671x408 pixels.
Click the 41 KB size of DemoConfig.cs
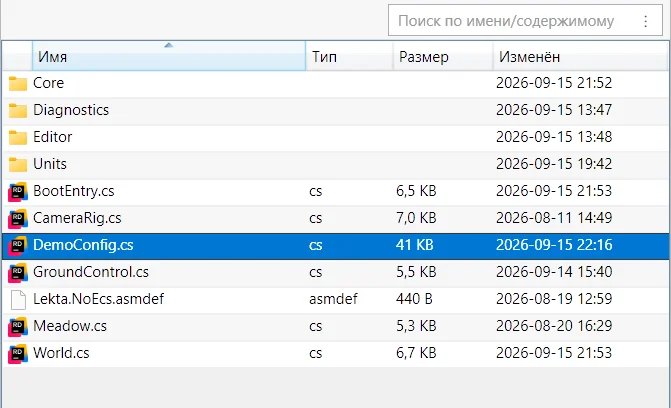point(415,245)
